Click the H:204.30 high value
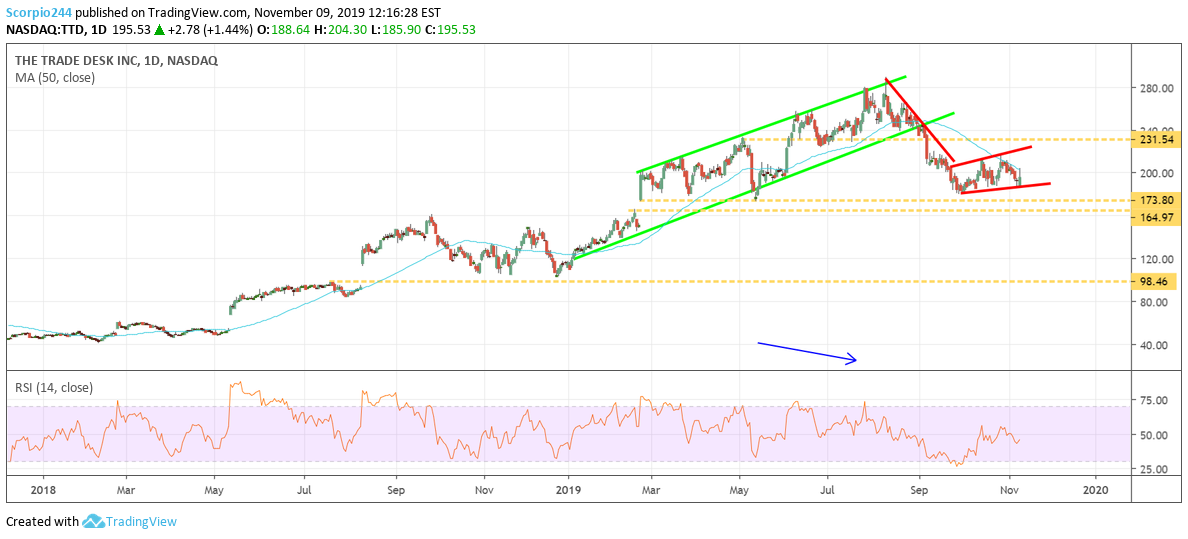 338,30
